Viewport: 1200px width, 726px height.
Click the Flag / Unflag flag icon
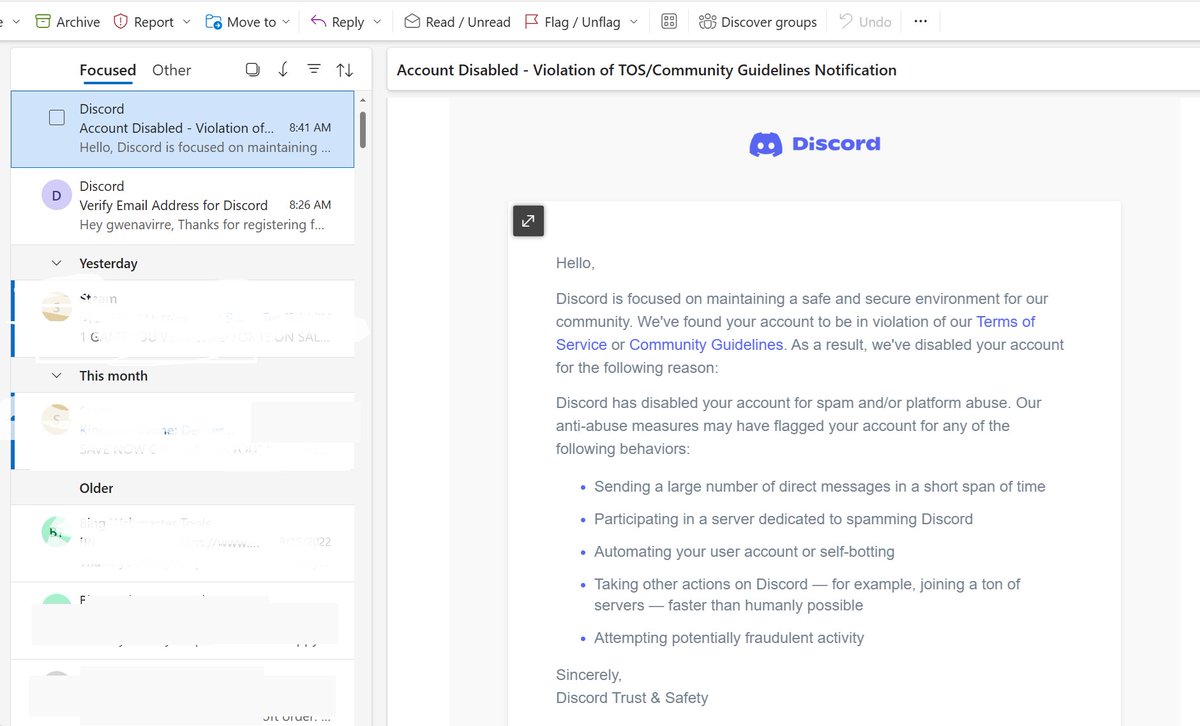click(531, 21)
